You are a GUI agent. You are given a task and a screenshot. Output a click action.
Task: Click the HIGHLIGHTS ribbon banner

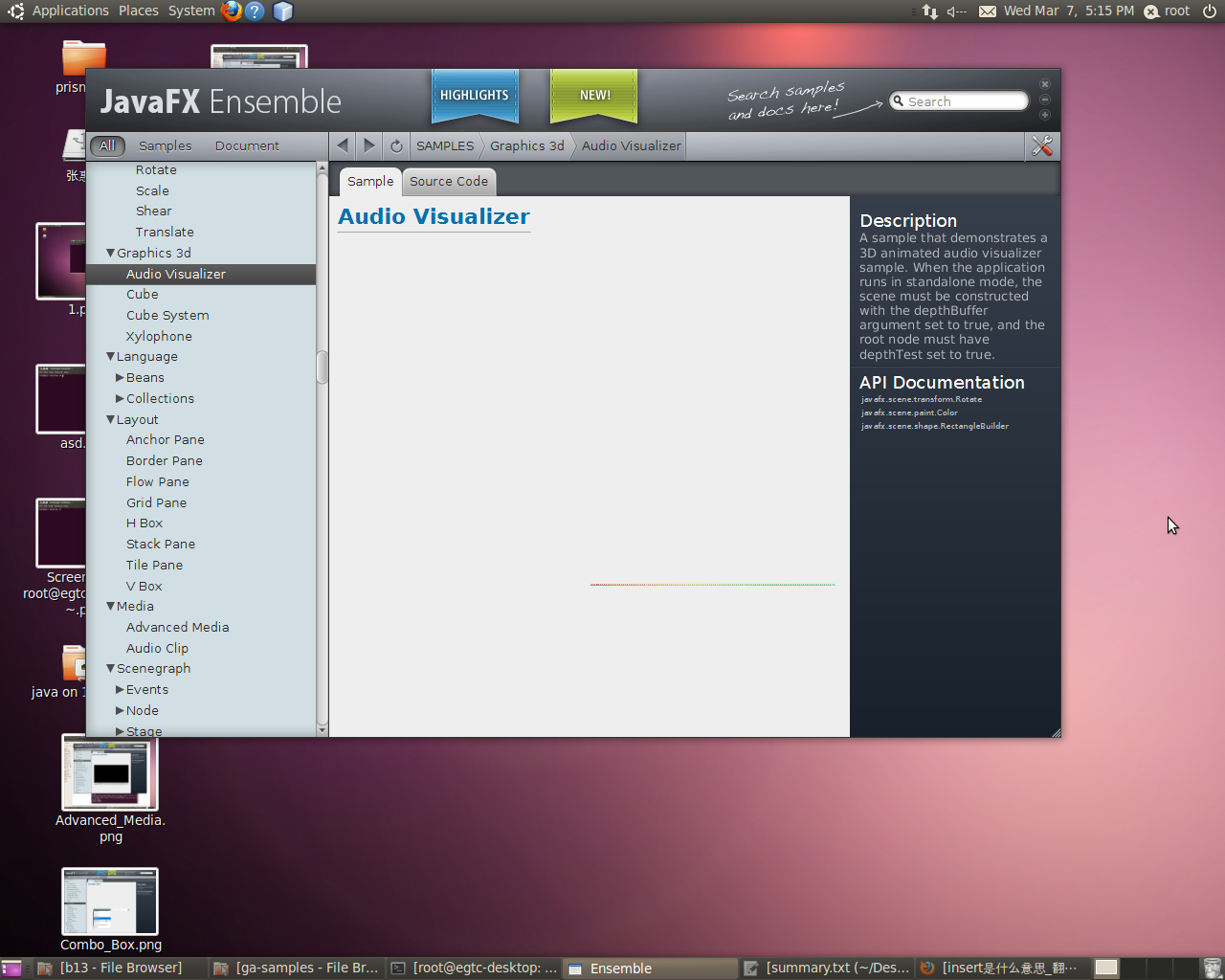coord(475,96)
